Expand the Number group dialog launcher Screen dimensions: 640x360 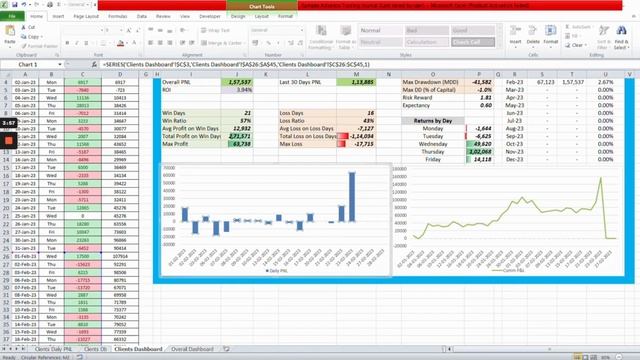click(302, 55)
